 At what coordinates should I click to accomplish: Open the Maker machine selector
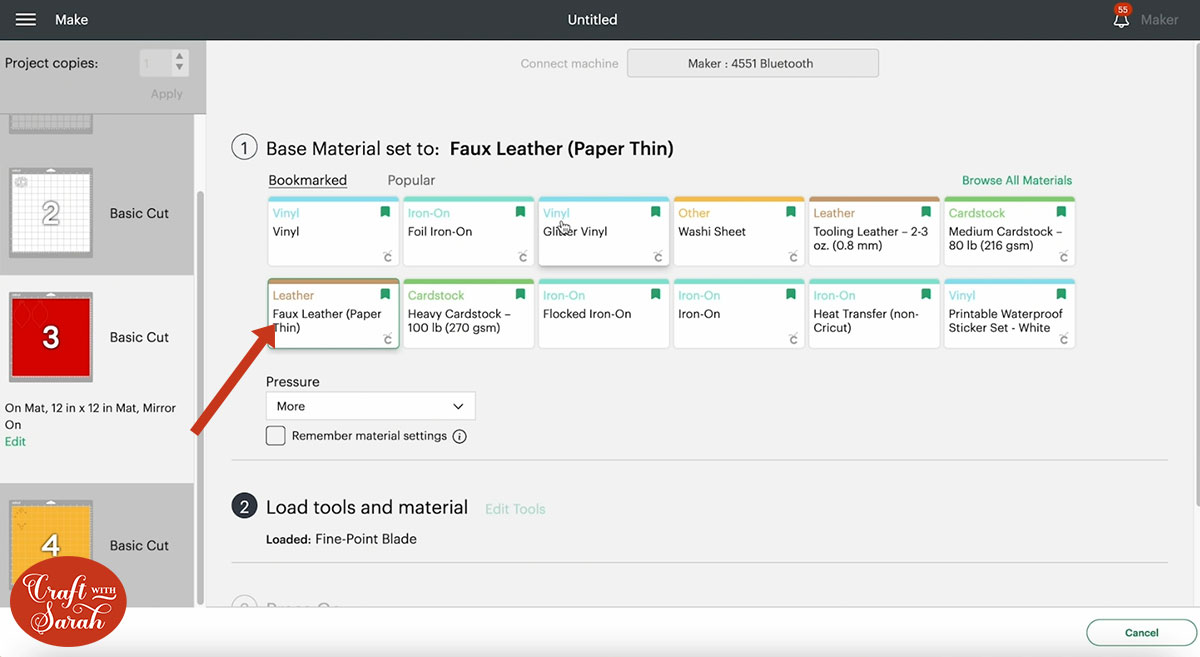[752, 63]
